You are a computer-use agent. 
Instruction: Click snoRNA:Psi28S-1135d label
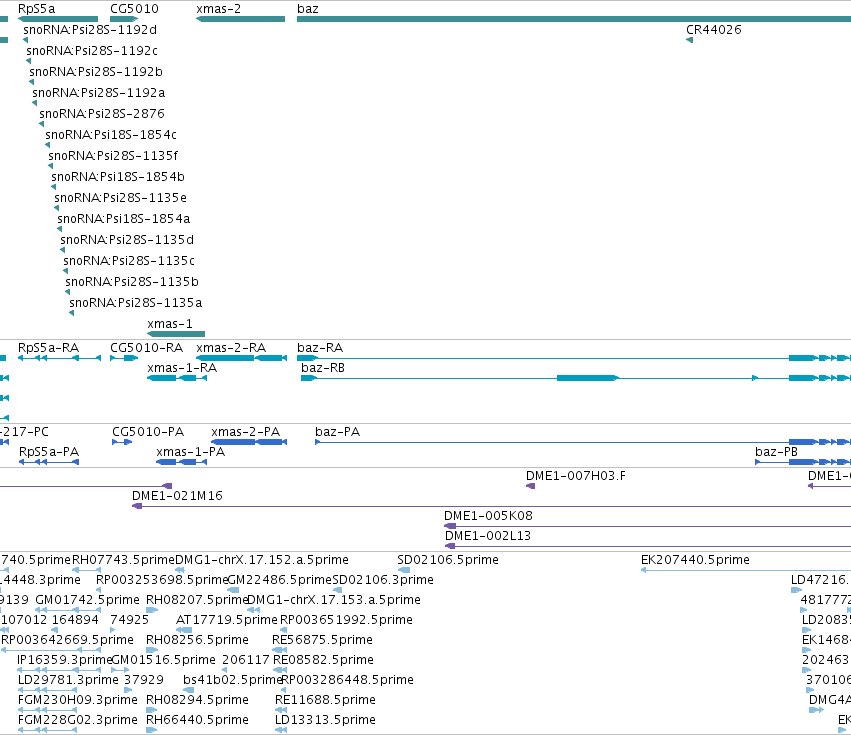[x=127, y=239]
